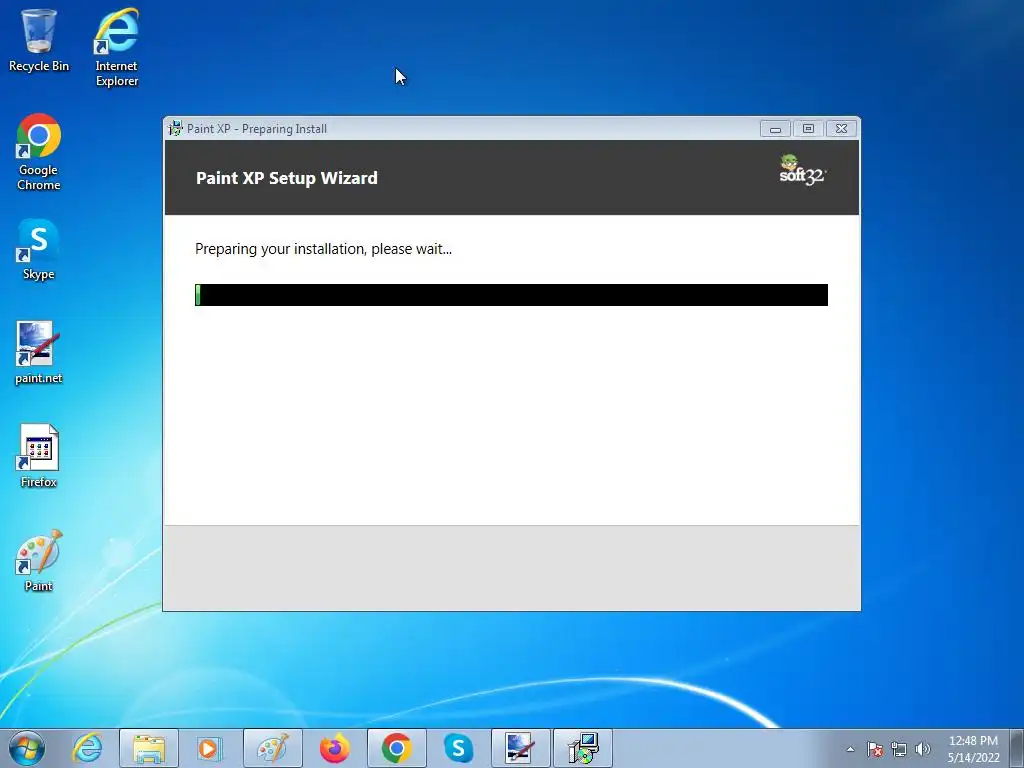Show hidden system tray icons arrow
1024x768 pixels.
850,749
